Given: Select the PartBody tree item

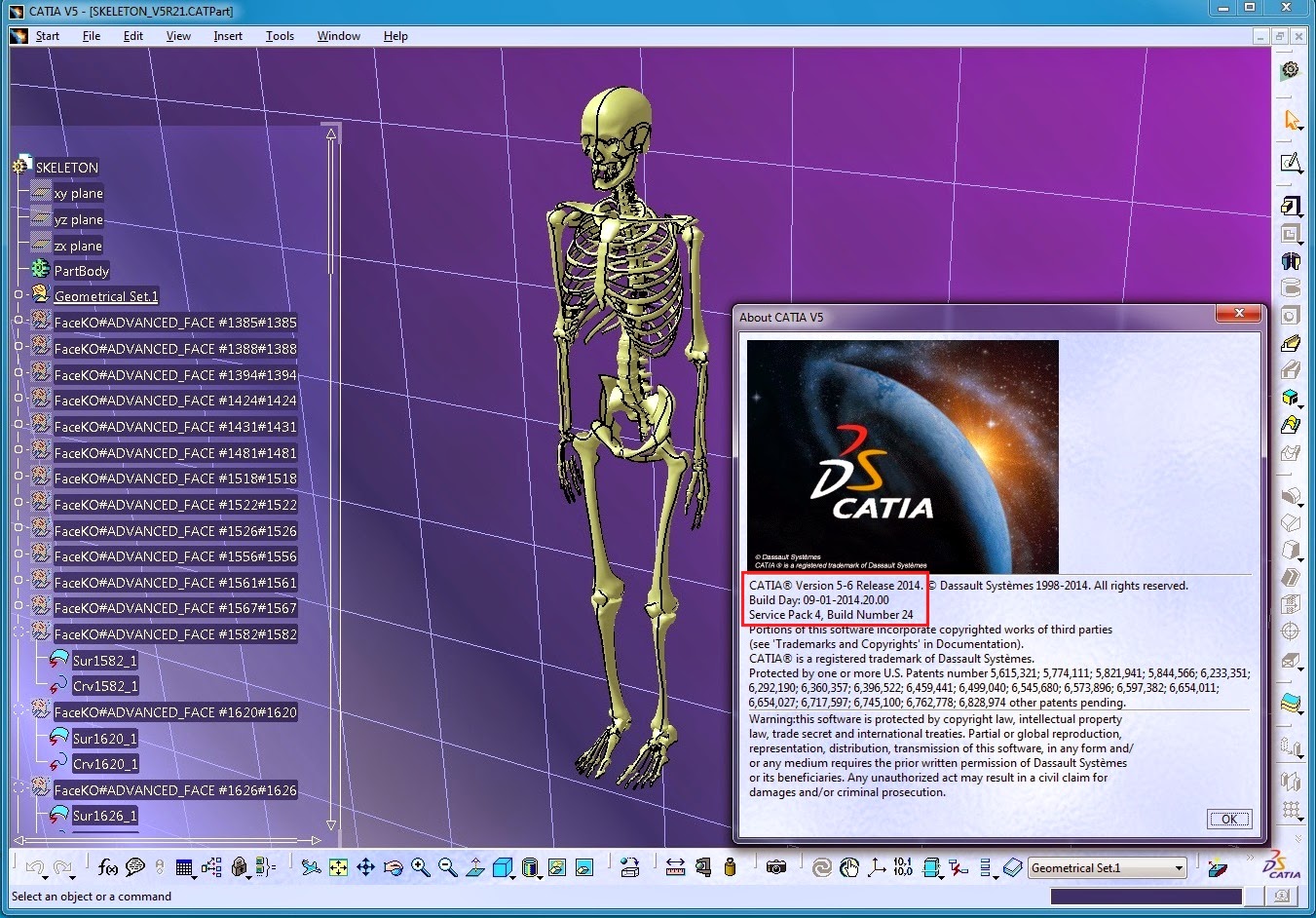Looking at the screenshot, I should click(x=82, y=271).
